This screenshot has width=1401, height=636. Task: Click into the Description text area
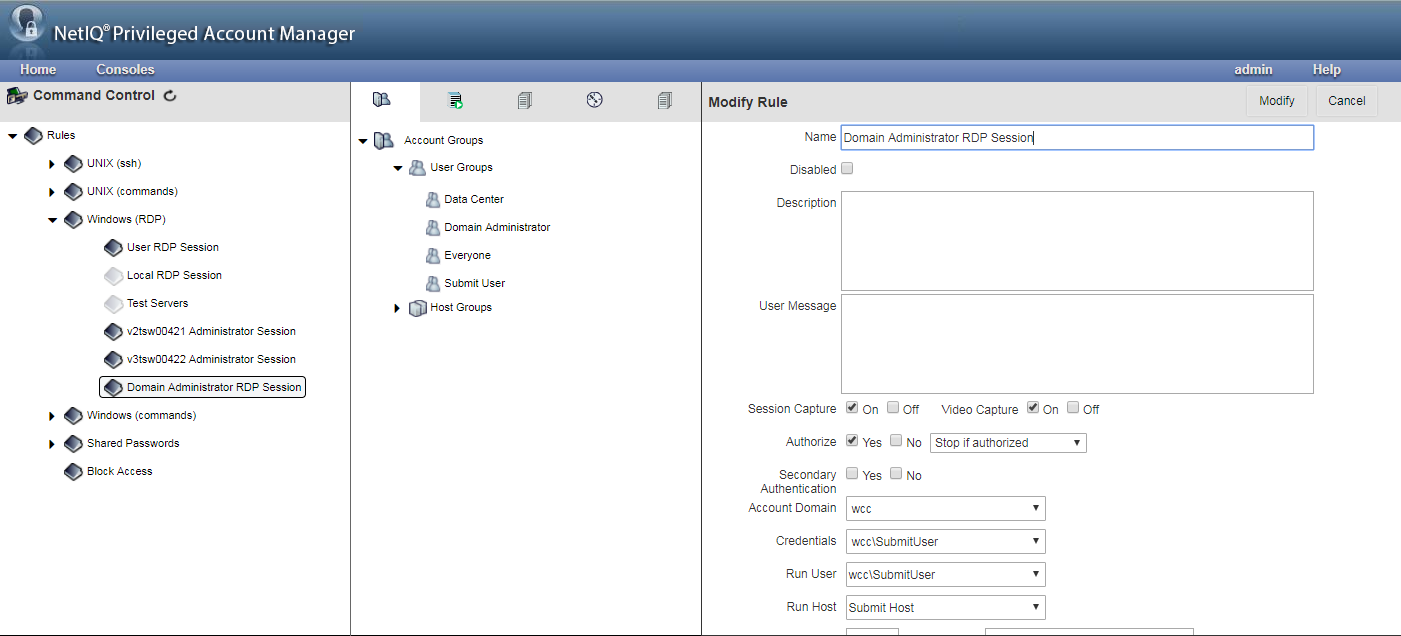coord(1077,241)
